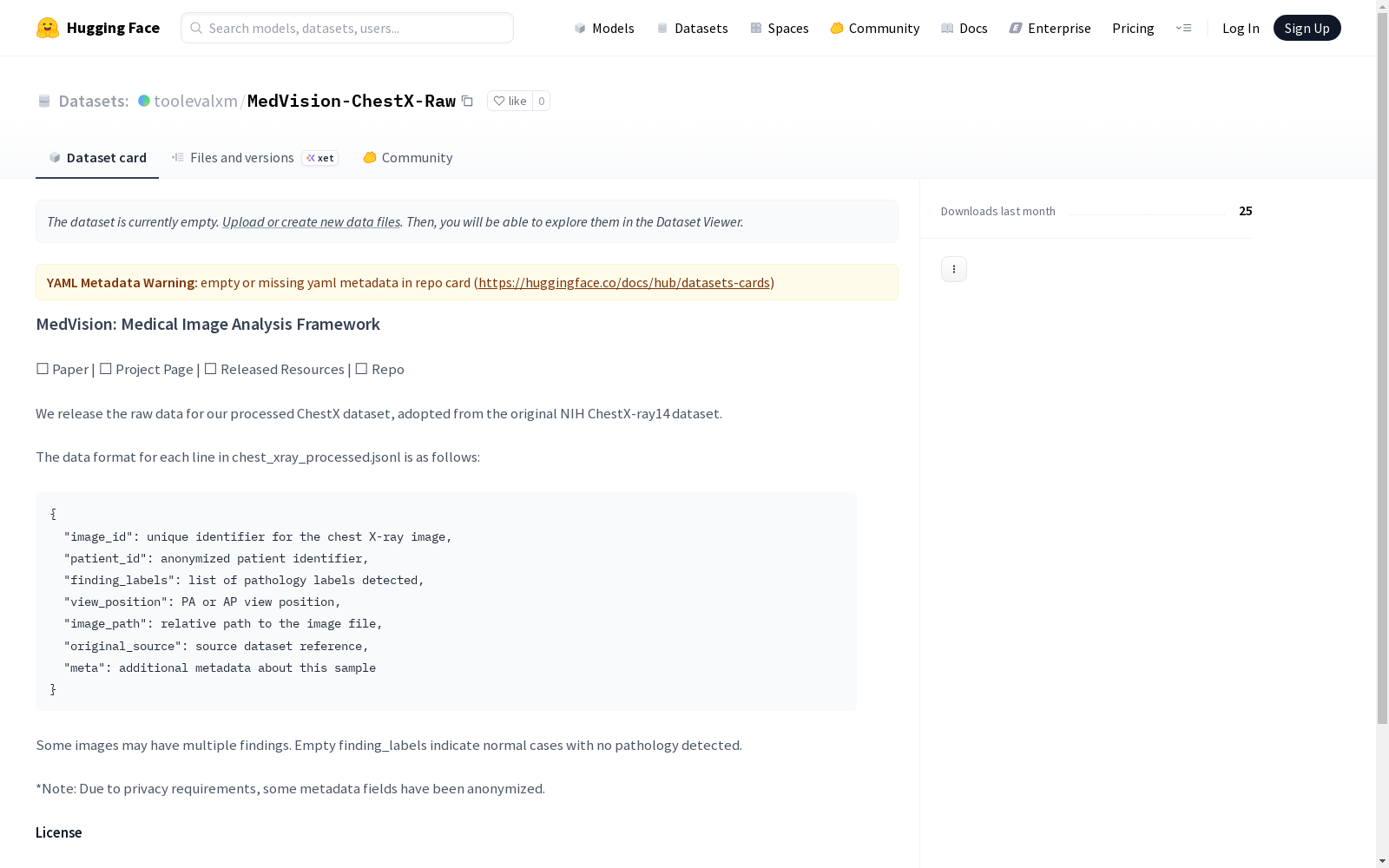This screenshot has height=868, width=1389.
Task: Click the privacy note about anonymized metadata
Action: point(291,788)
